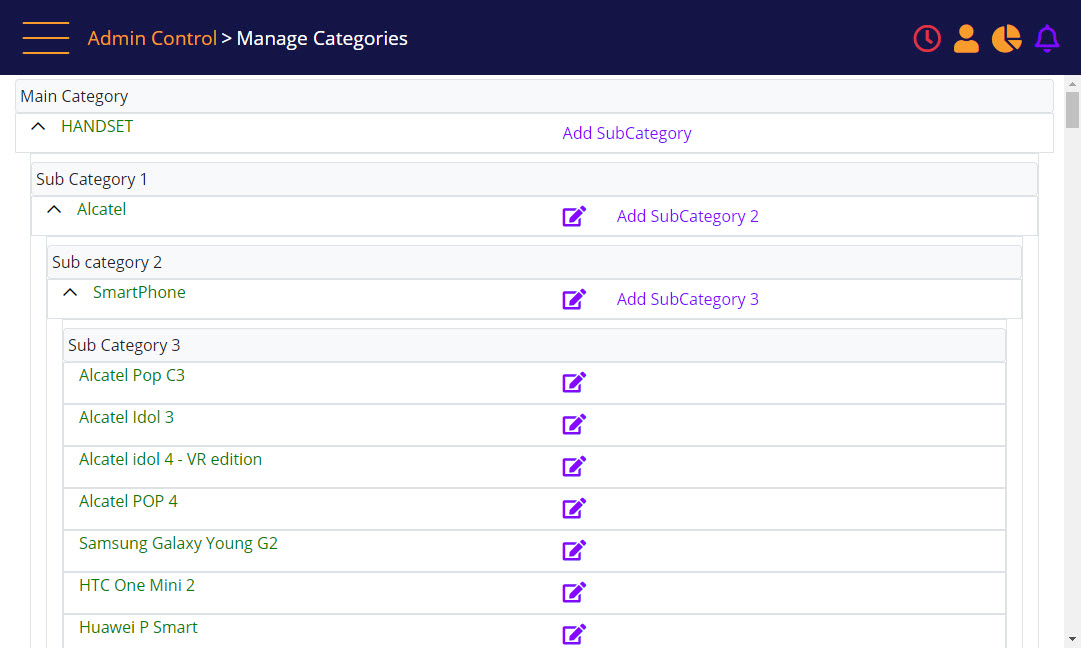Collapse the Alcatel sub category
Screen dimensions: 1081x648
pyautogui.click(x=54, y=209)
